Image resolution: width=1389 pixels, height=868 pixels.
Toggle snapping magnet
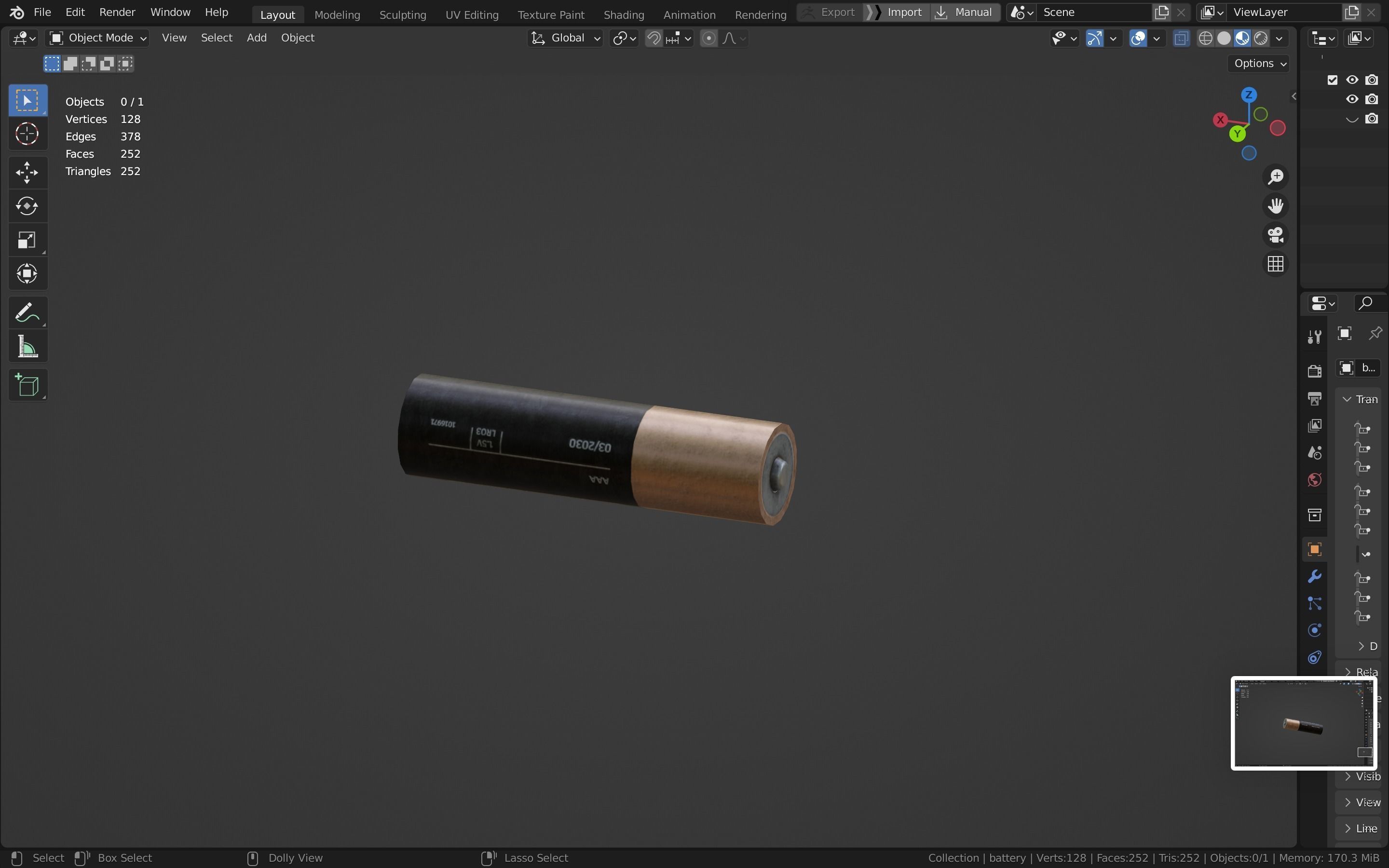point(654,39)
